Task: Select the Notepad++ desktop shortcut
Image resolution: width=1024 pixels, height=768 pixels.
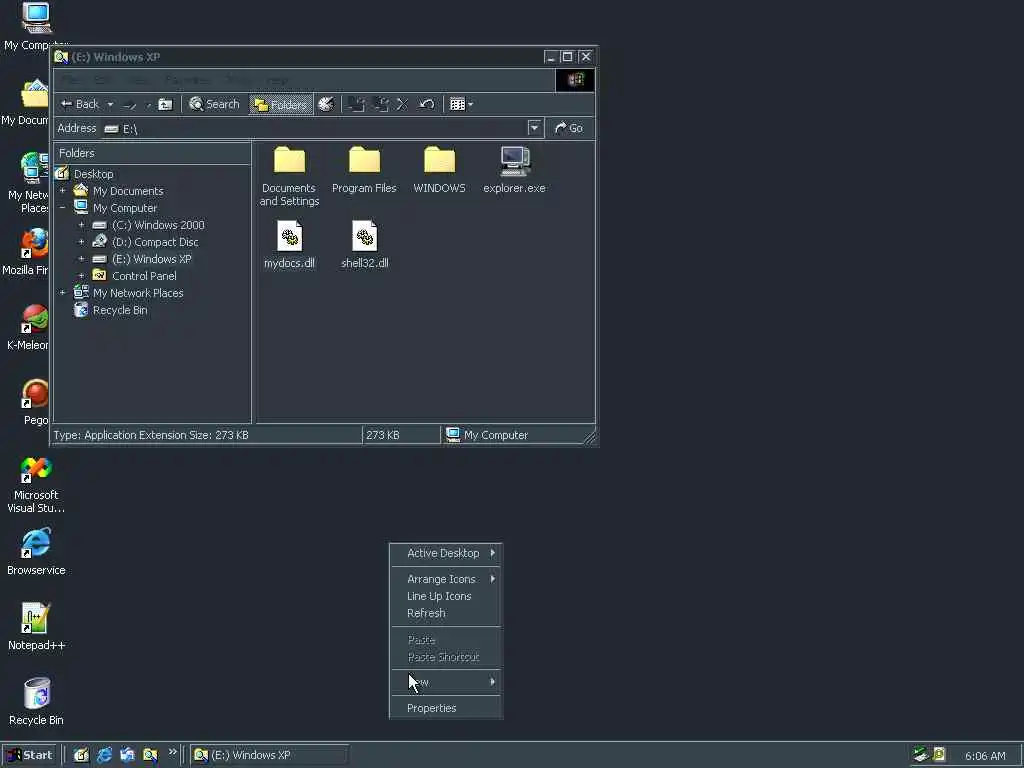Action: [36, 627]
